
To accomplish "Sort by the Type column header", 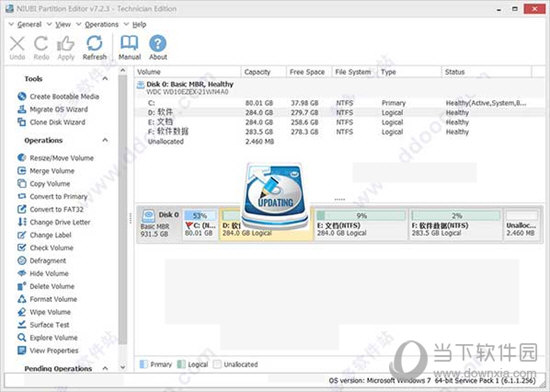I will tap(409, 72).
